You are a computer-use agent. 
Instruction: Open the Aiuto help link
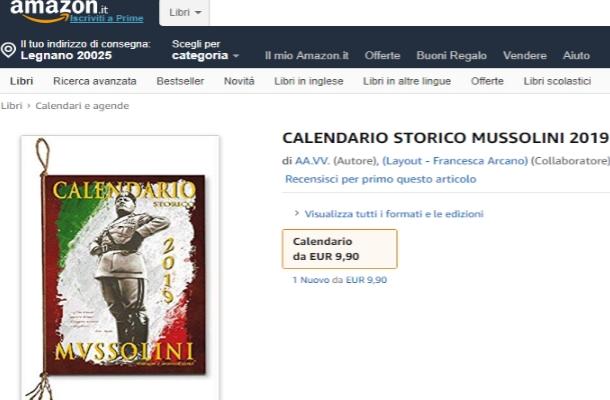coord(576,56)
